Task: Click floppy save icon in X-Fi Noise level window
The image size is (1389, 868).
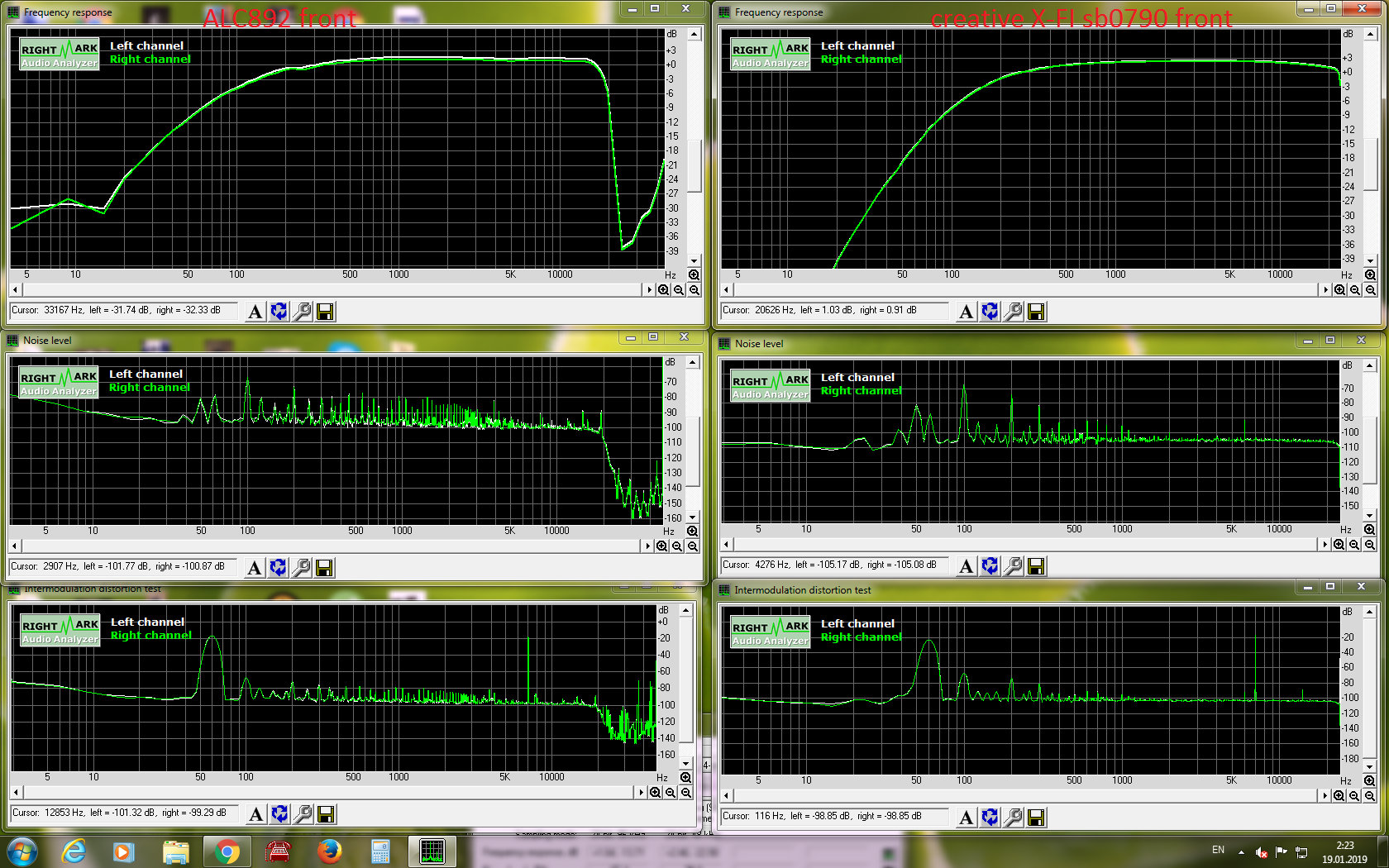Action: [1036, 566]
